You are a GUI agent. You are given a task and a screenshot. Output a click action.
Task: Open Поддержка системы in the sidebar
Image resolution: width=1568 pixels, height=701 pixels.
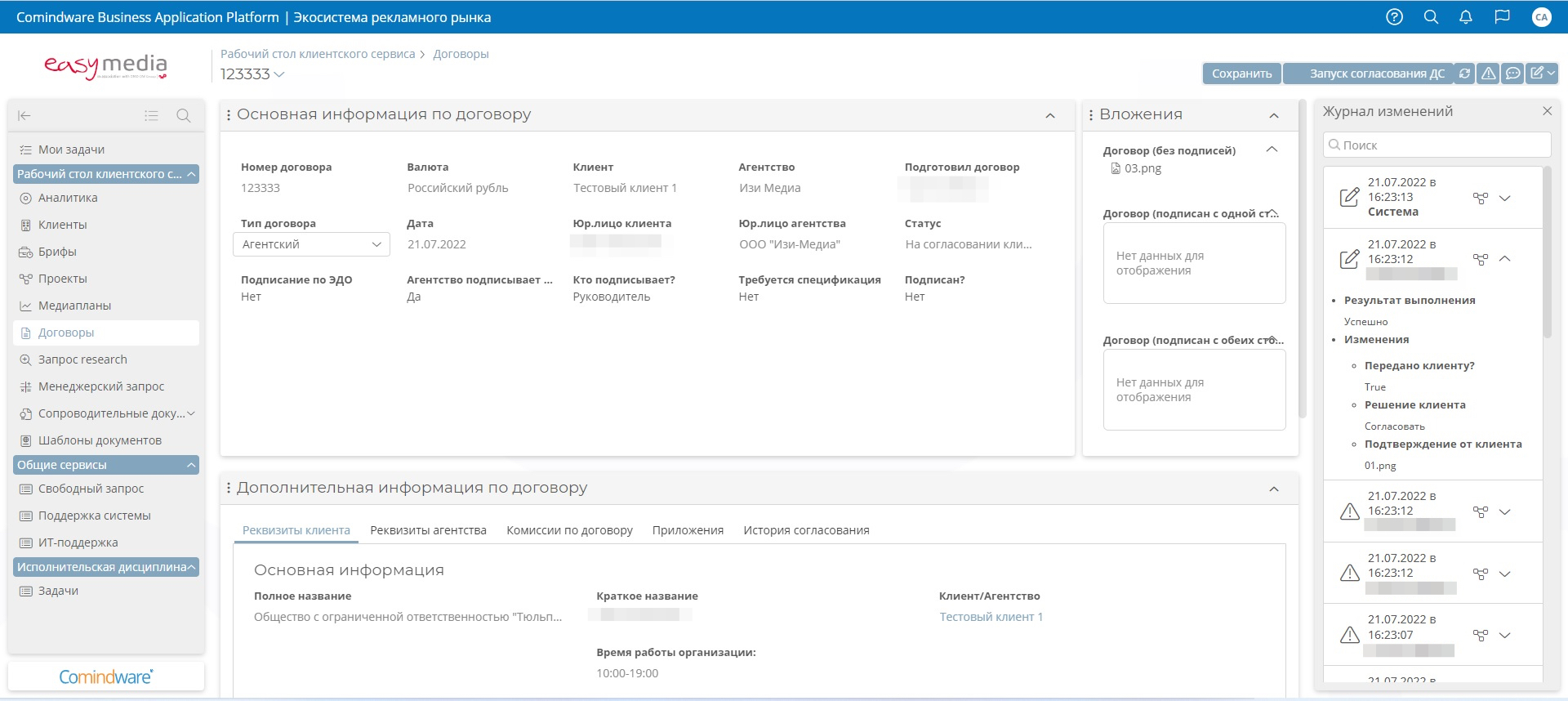coord(106,516)
